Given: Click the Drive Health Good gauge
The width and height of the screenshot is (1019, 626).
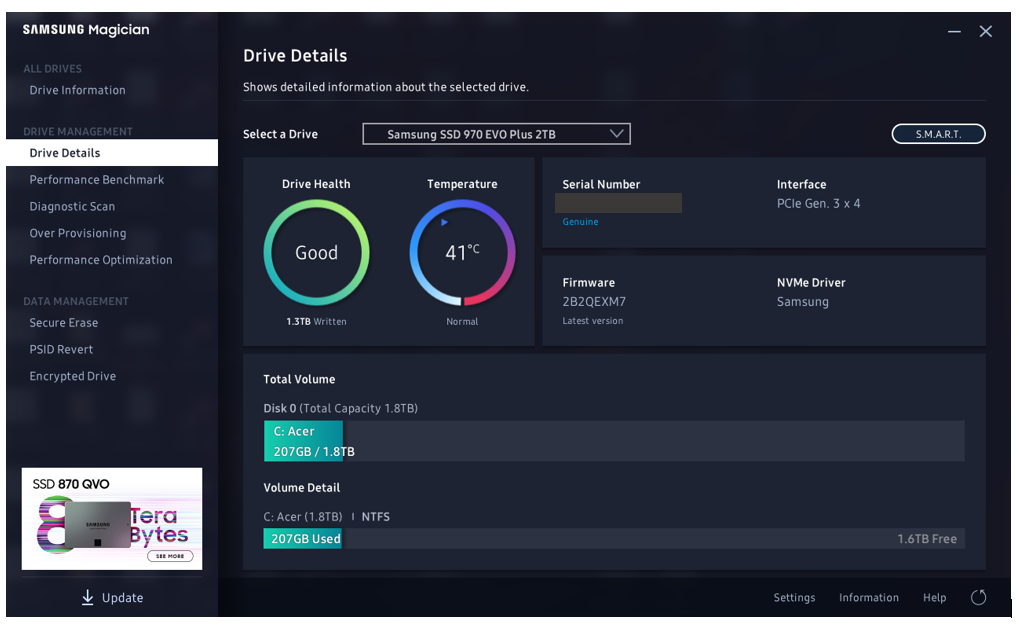Looking at the screenshot, I should [x=316, y=252].
